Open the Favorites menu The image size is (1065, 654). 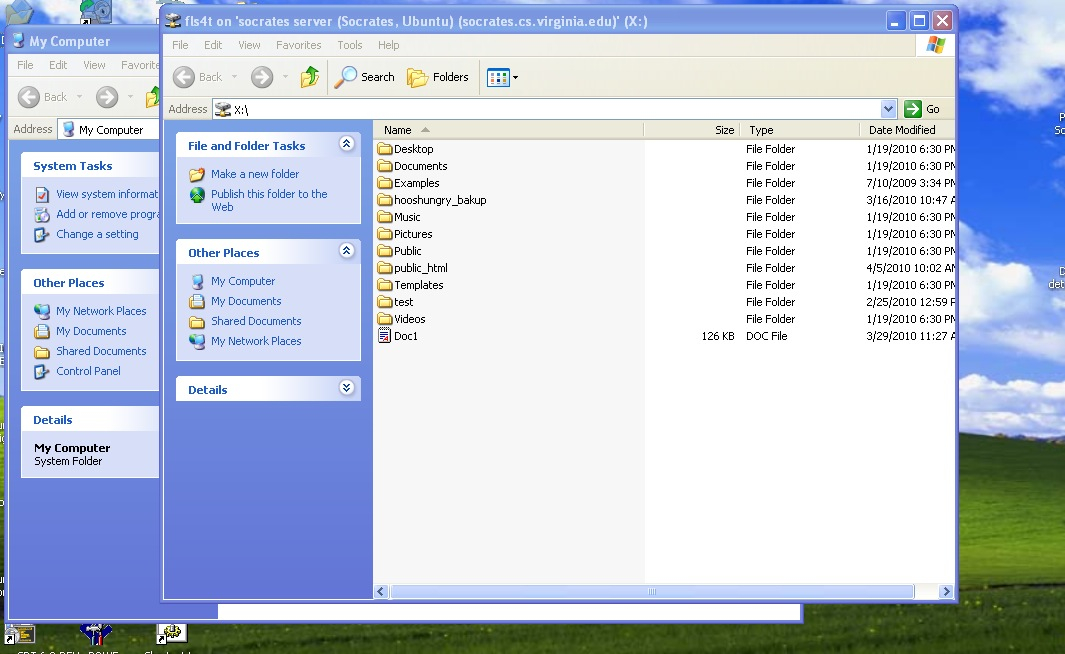pos(298,45)
